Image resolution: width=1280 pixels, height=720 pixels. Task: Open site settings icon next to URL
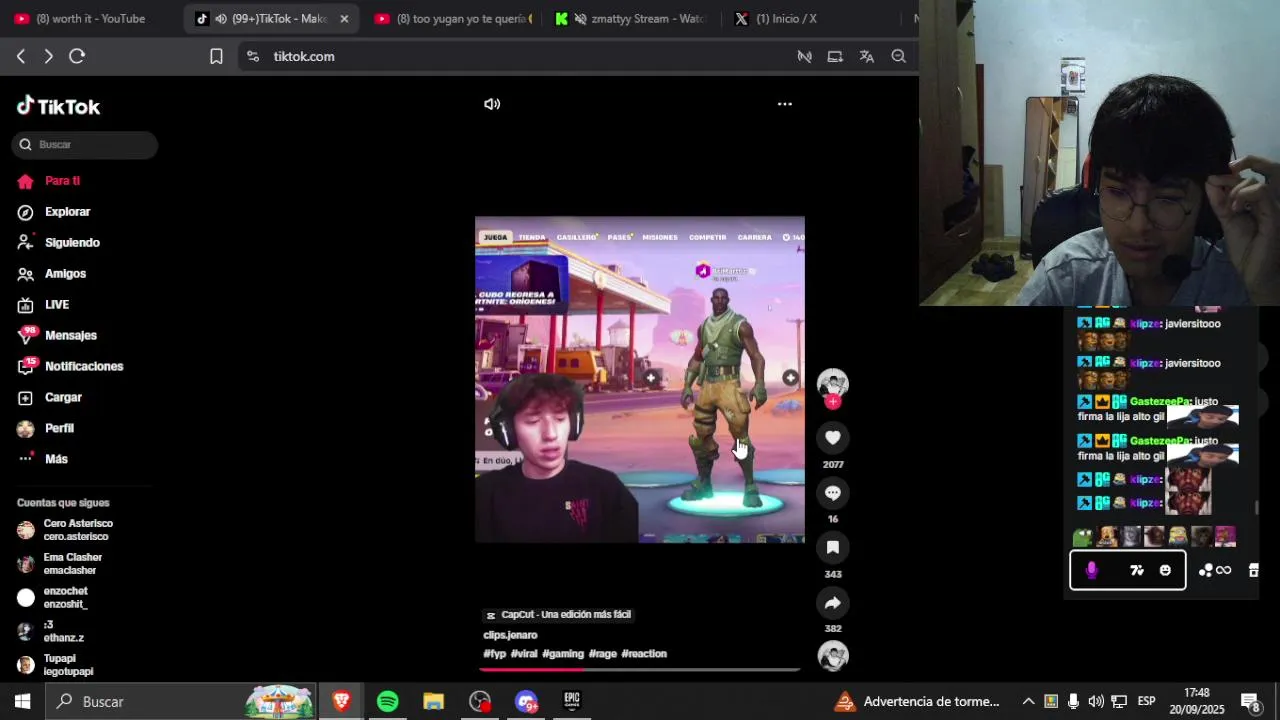coord(253,57)
